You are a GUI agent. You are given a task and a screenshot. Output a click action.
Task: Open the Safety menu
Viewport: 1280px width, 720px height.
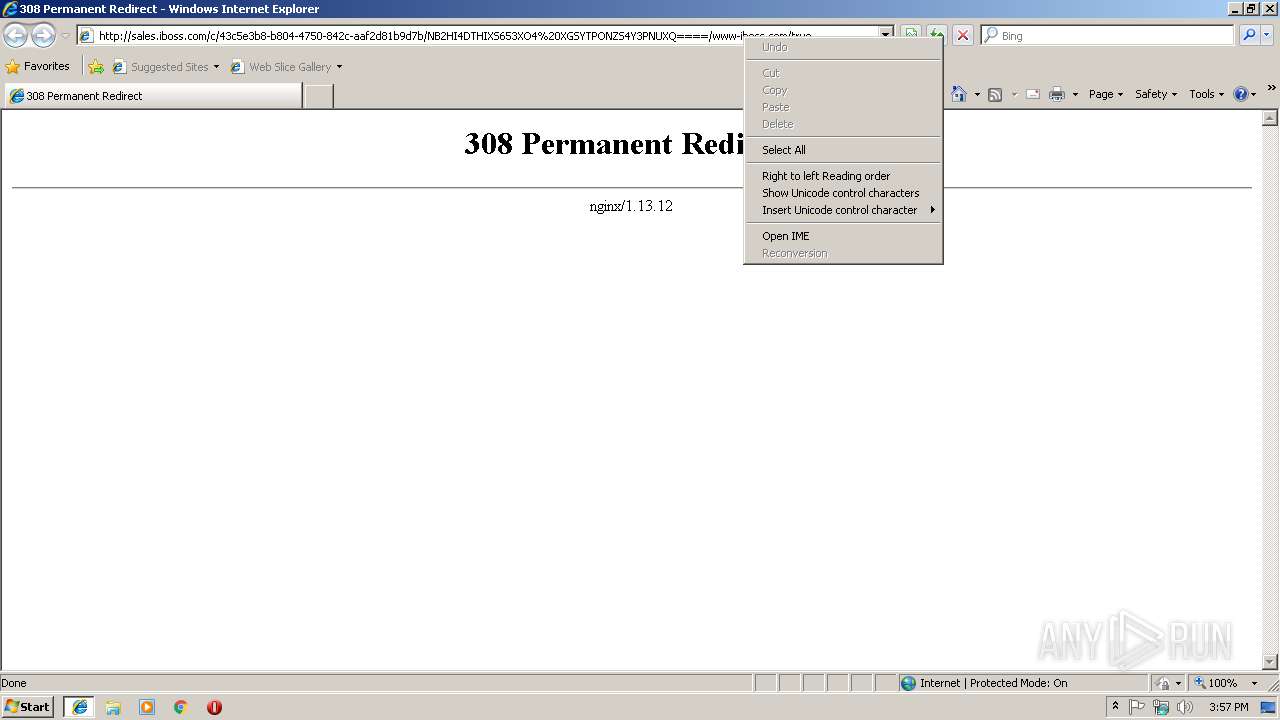click(1155, 94)
